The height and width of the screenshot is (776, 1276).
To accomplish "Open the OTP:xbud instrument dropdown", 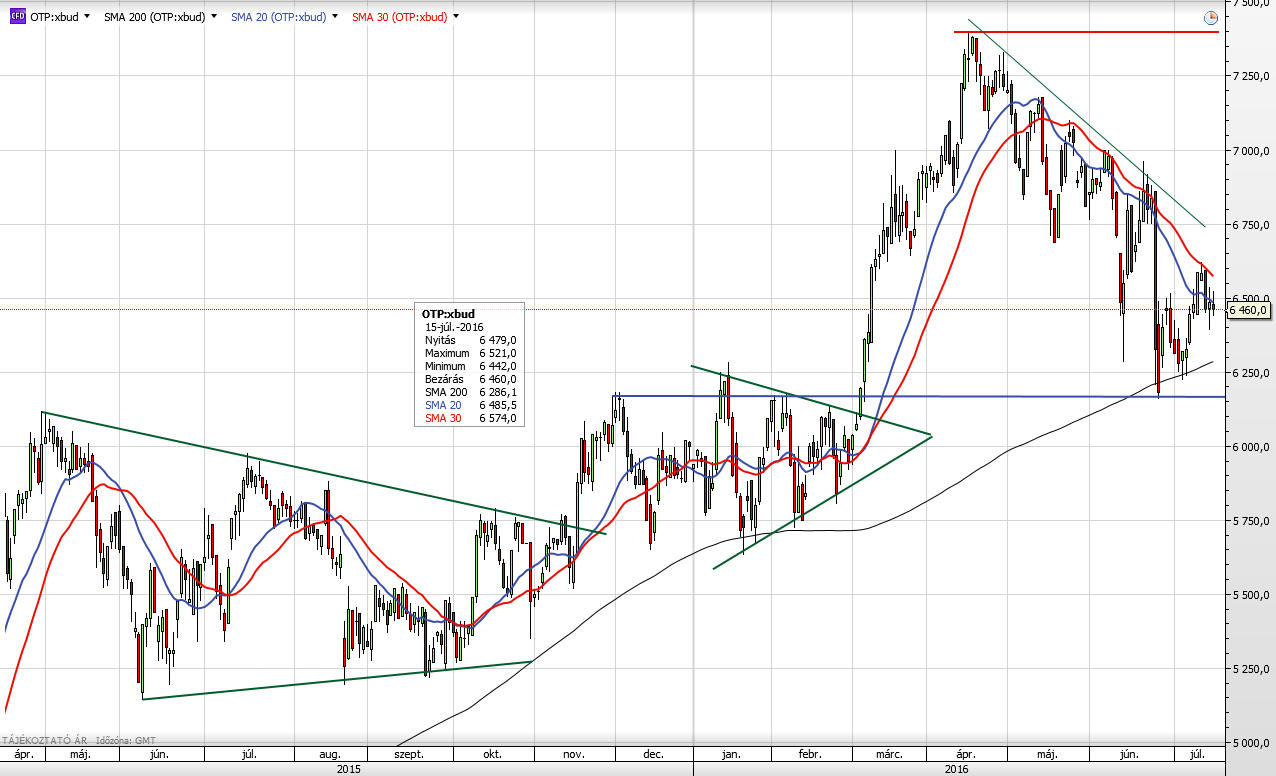I will click(87, 17).
